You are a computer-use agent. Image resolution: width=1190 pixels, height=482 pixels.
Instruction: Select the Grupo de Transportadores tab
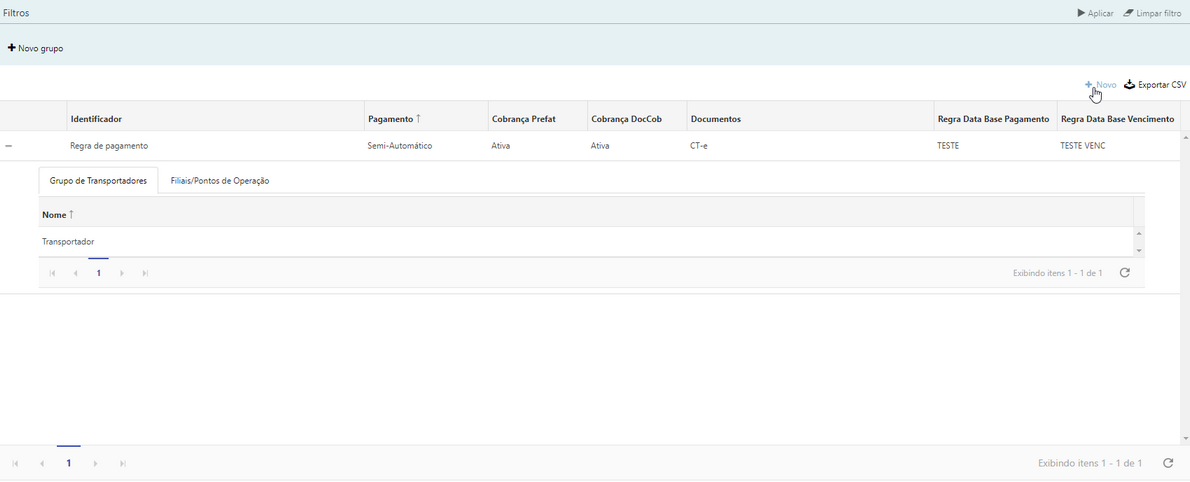98,181
